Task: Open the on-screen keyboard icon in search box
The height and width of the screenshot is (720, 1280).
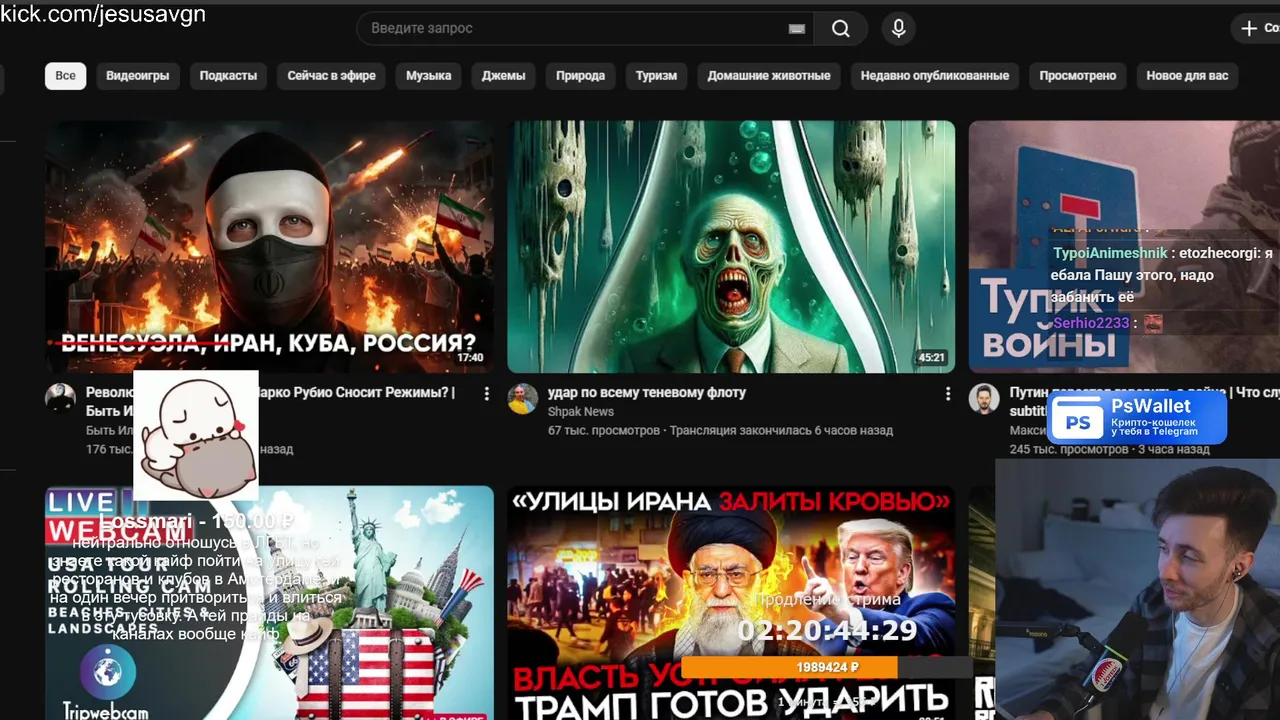Action: (797, 29)
